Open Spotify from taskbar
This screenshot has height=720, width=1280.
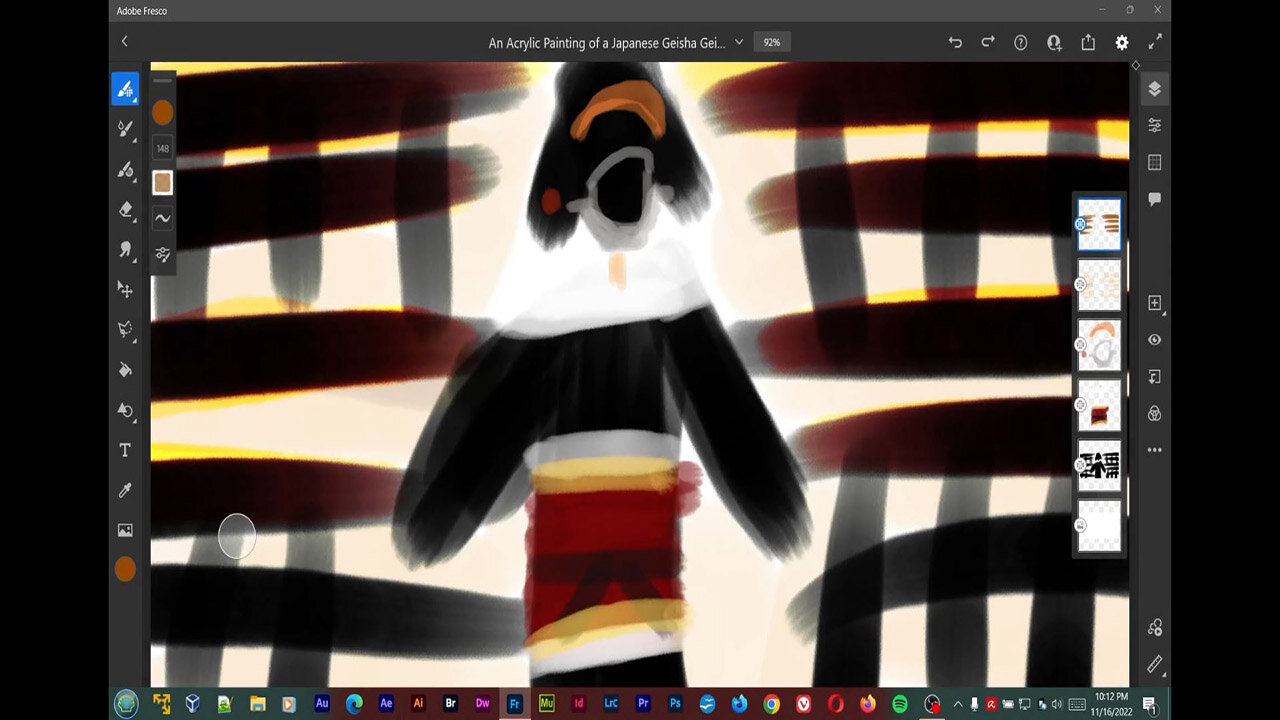899,704
